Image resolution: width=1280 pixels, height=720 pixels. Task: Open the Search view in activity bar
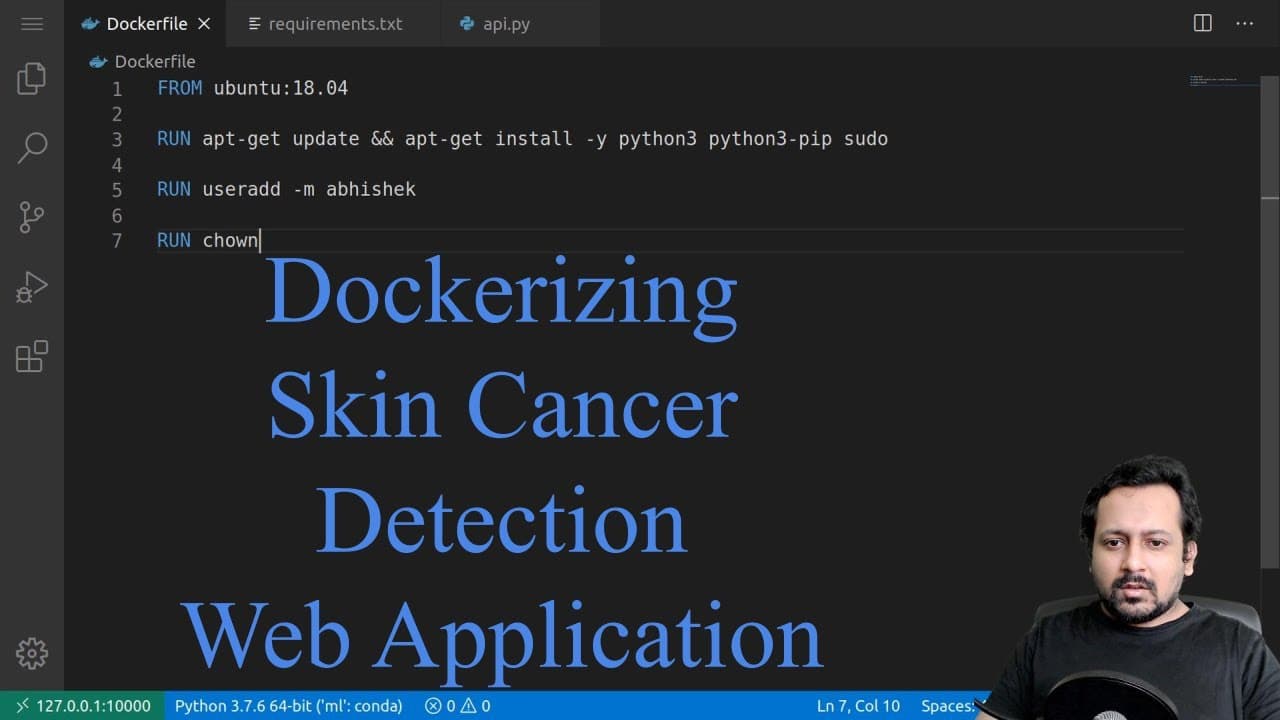pos(32,147)
